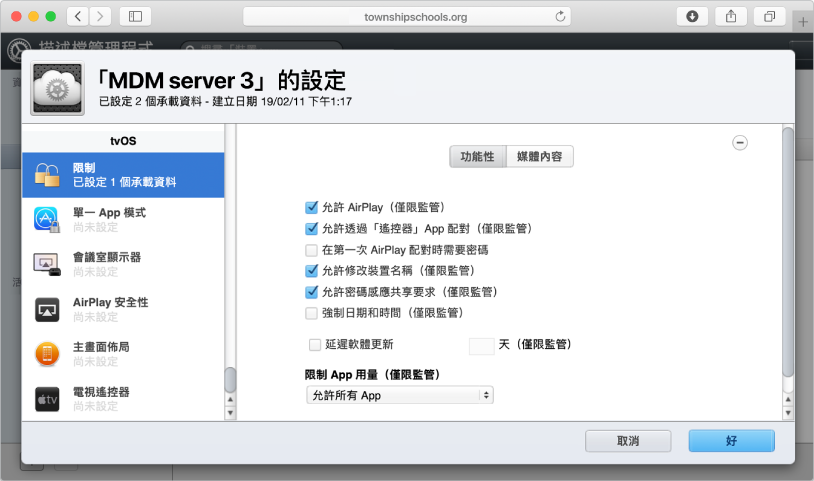Open the Share icon in the toolbar
Viewport: 814px width, 481px height.
731,17
